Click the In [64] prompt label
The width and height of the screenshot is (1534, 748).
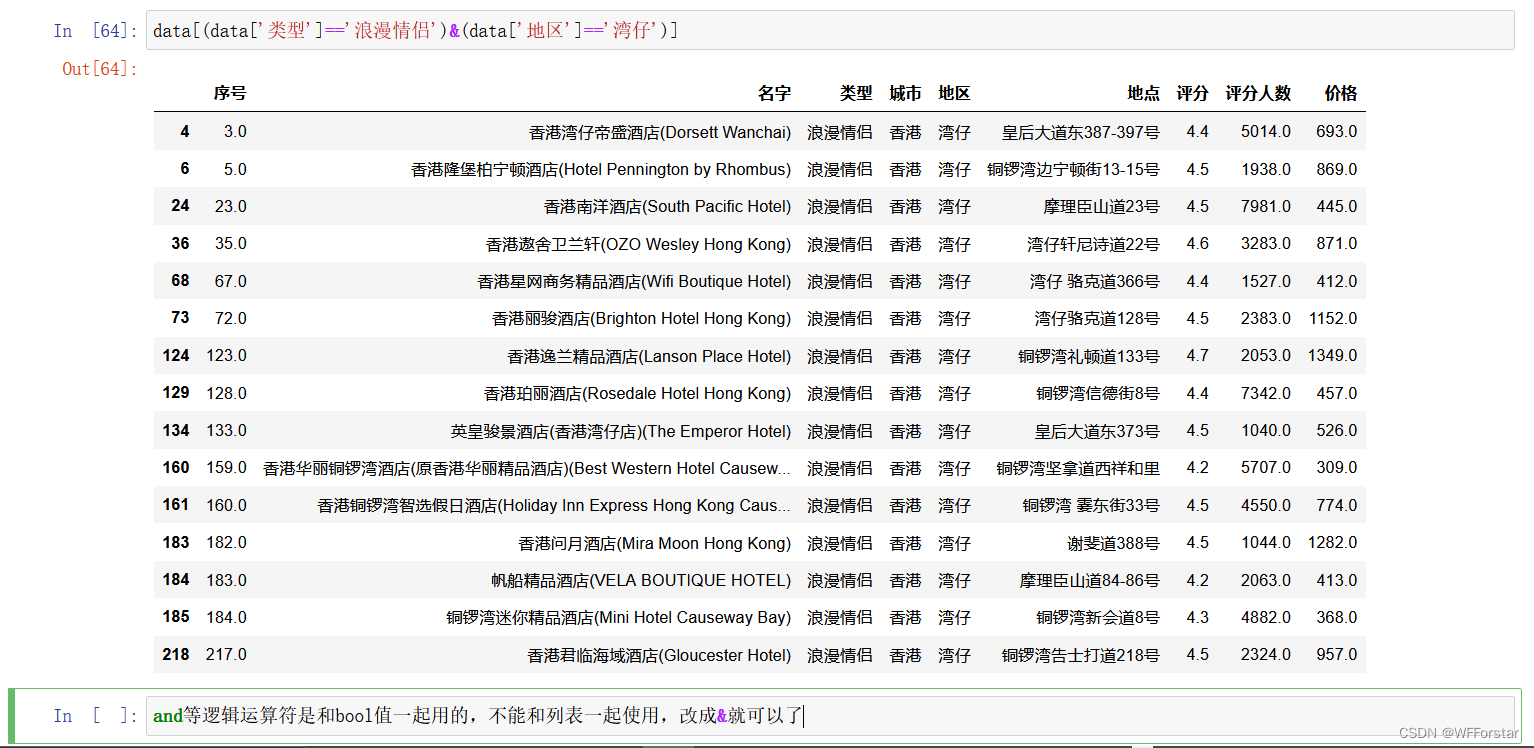[96, 31]
